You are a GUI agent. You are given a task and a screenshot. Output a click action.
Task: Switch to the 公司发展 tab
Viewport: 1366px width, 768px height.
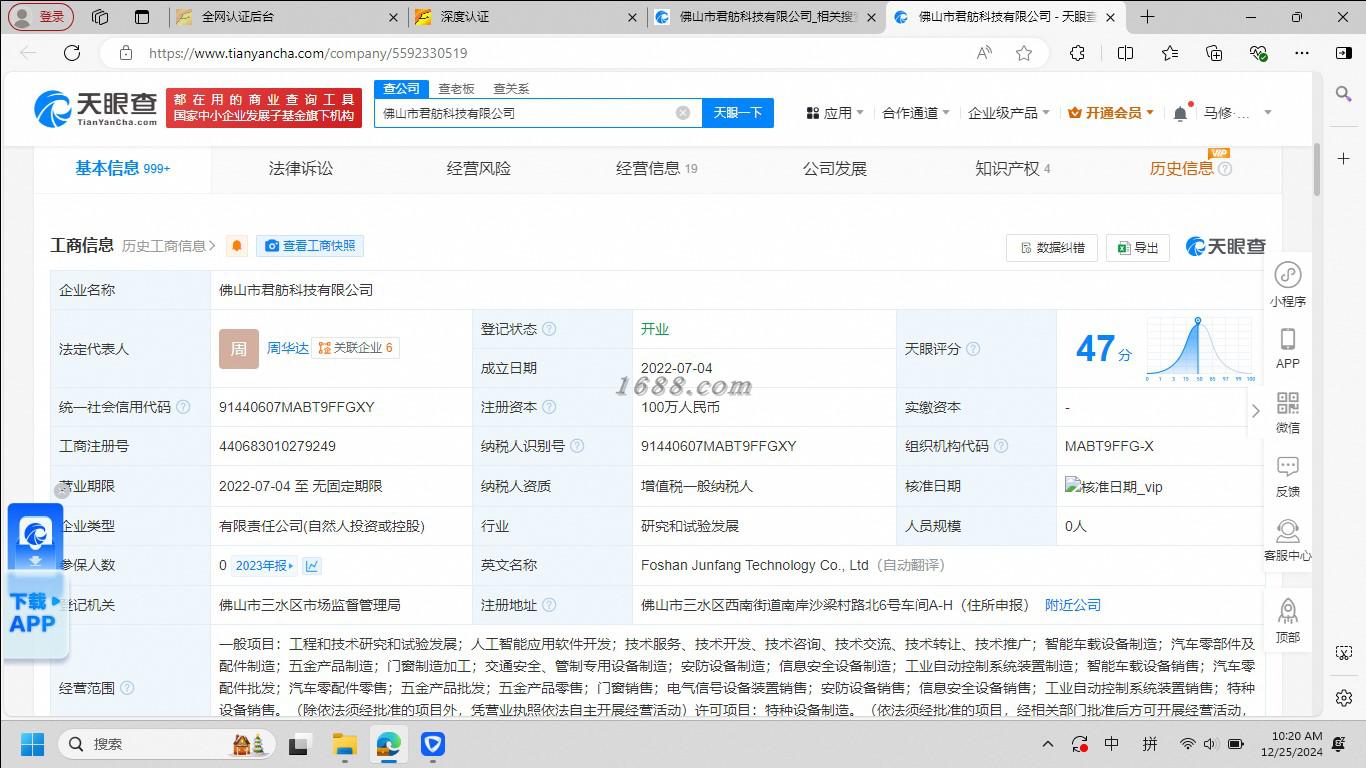pos(835,169)
